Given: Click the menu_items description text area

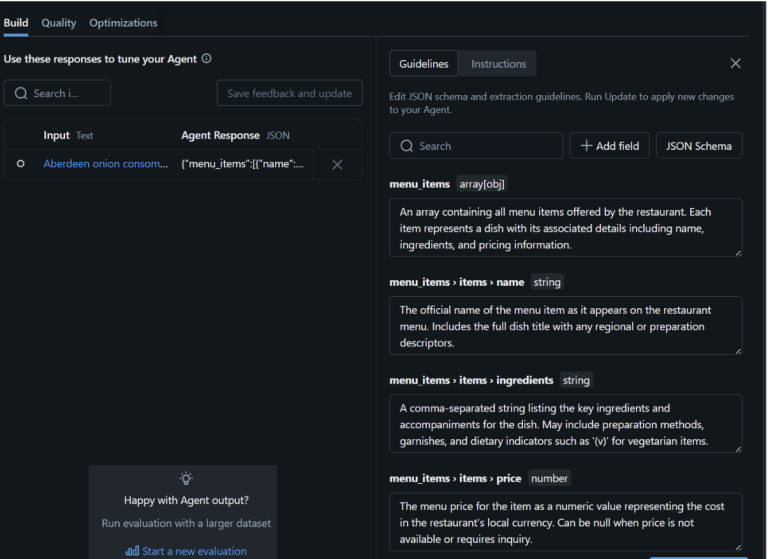Looking at the screenshot, I should (x=565, y=227).
